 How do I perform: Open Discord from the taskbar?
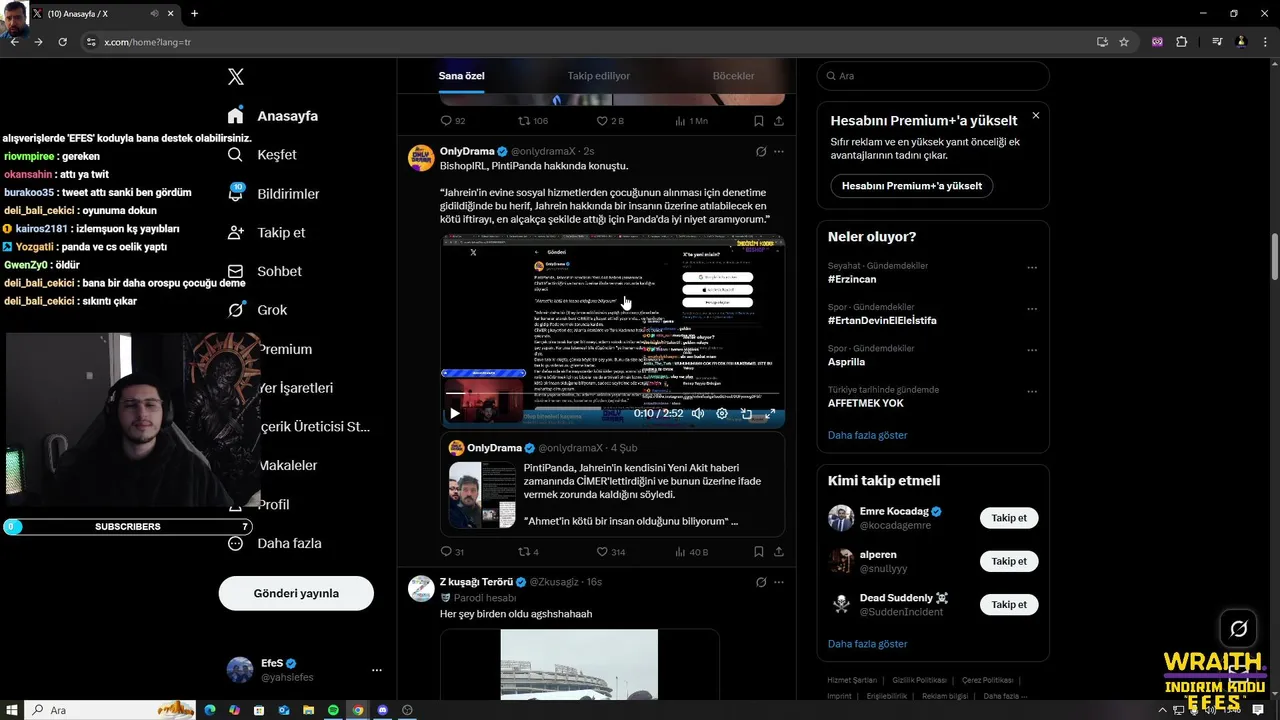coord(382,710)
